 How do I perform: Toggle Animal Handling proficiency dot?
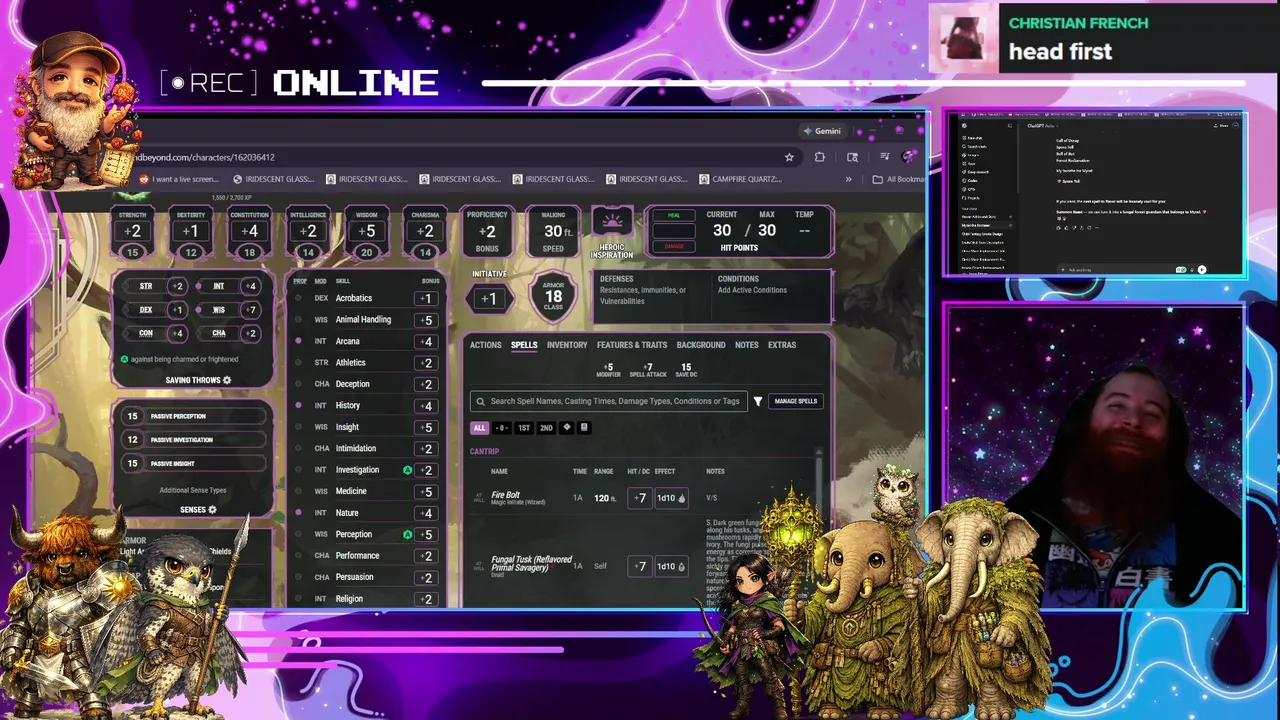pos(298,320)
